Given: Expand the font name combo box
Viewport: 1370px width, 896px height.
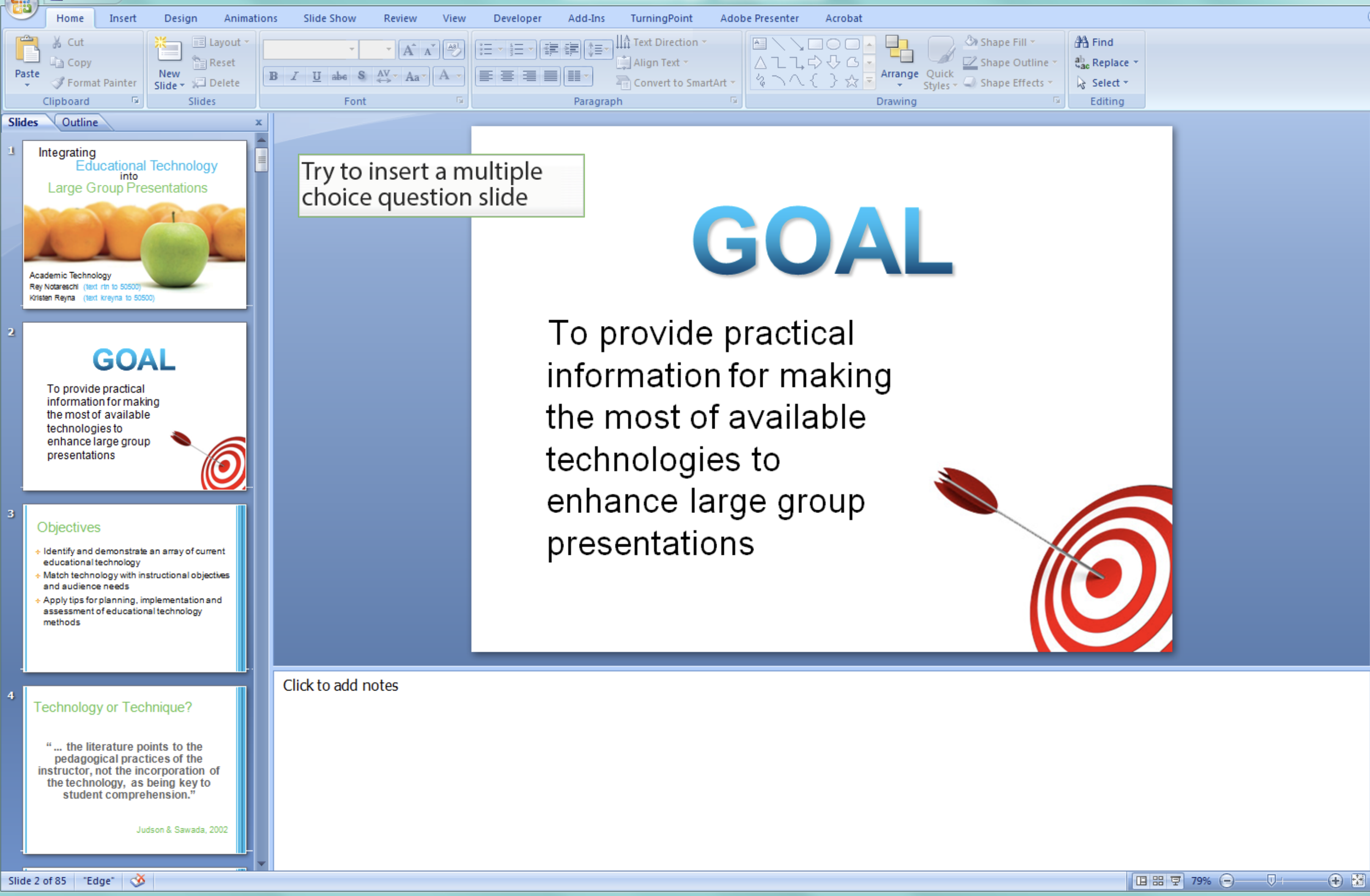Looking at the screenshot, I should 351,49.
